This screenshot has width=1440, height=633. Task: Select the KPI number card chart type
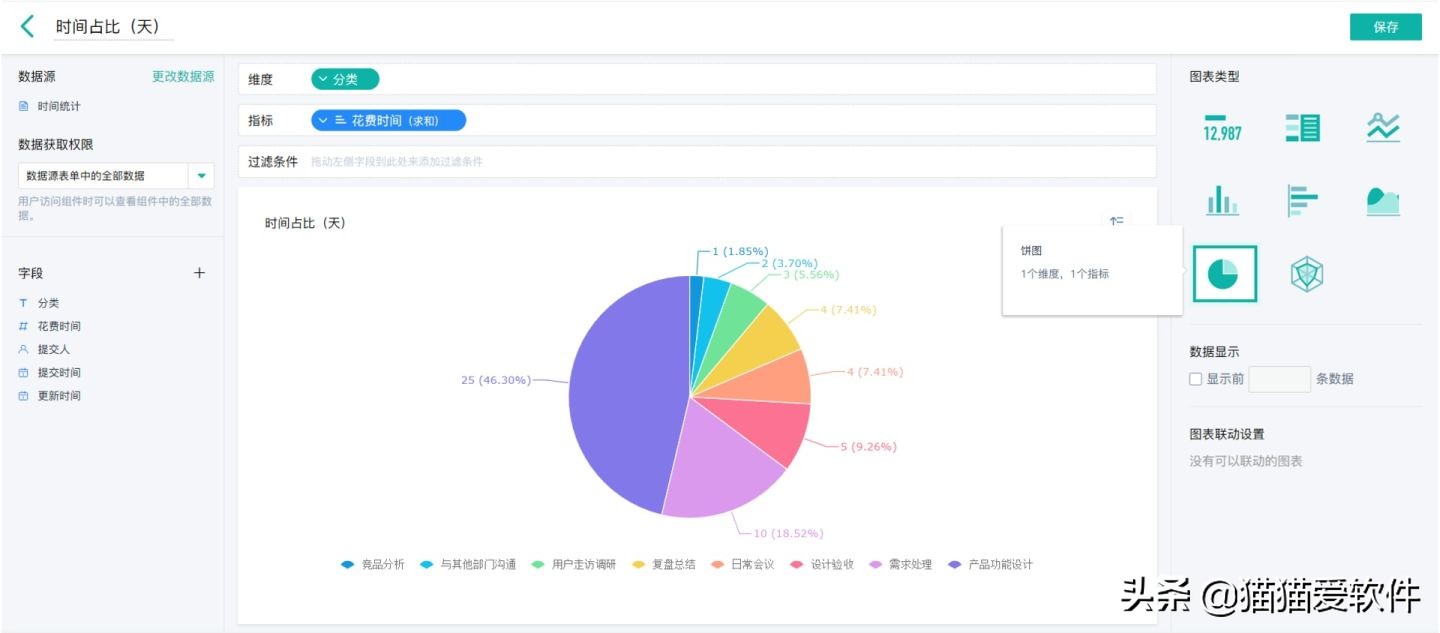coord(1222,127)
